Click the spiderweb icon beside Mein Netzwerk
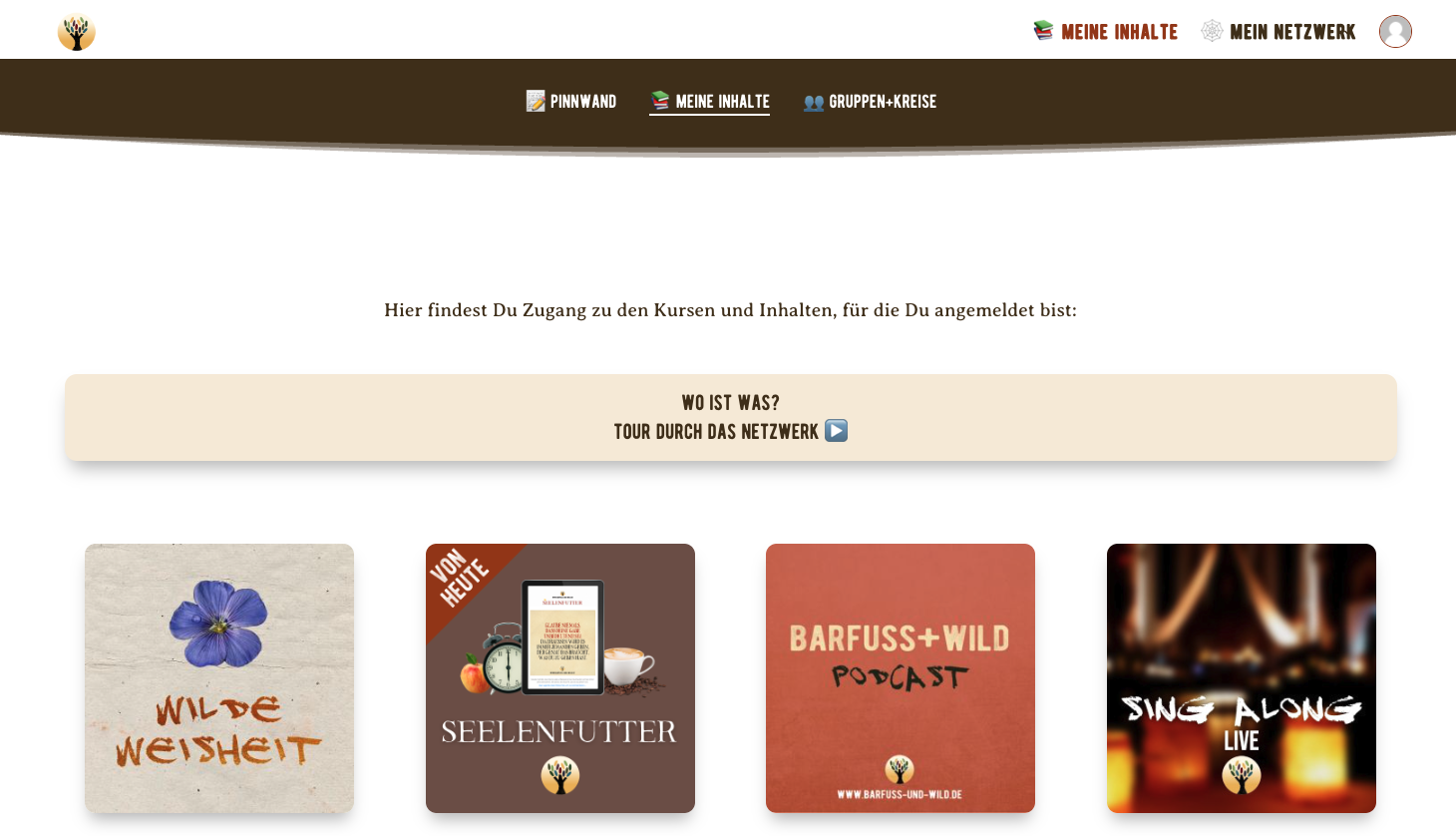1456x836 pixels. coord(1212,31)
